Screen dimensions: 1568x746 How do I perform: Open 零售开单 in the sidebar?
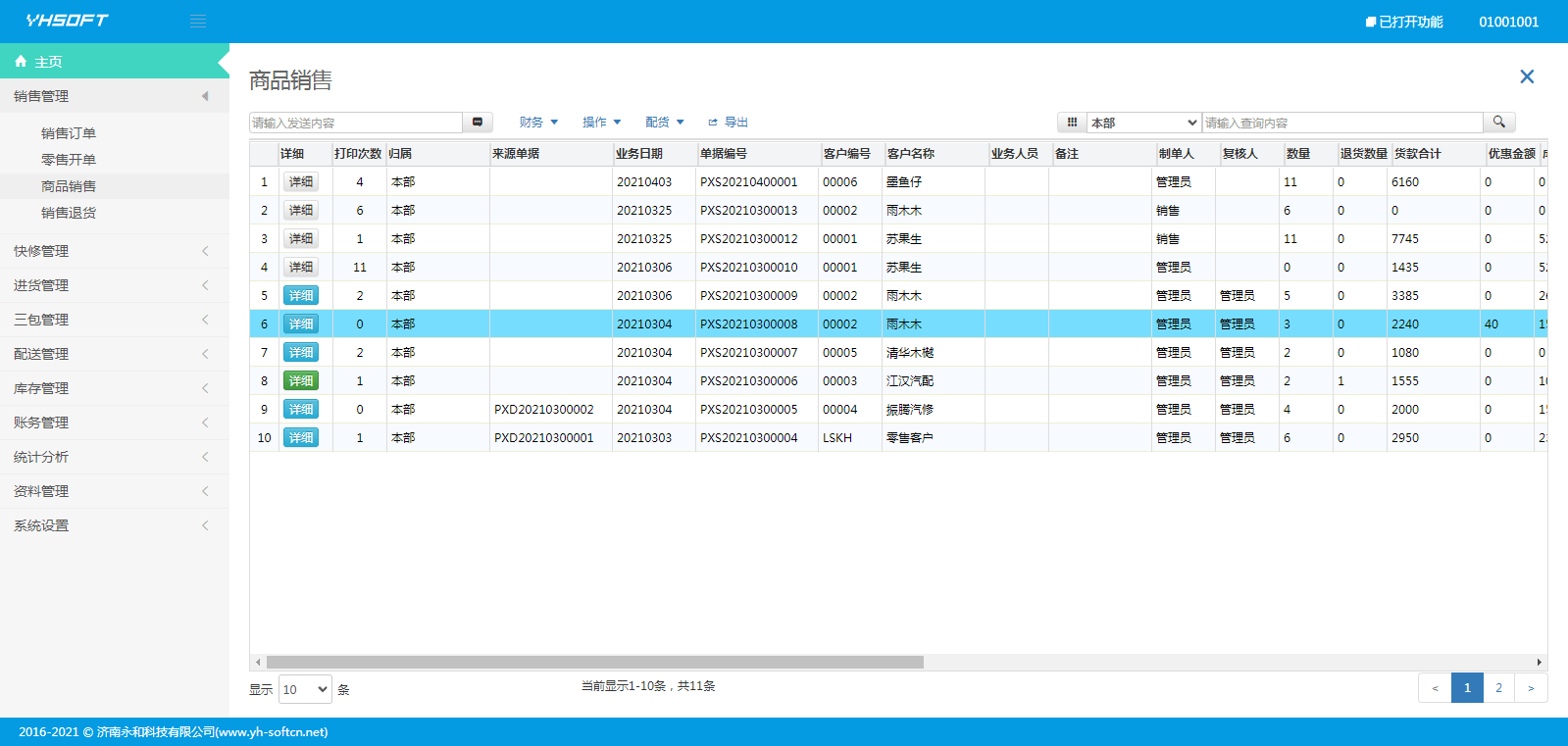69,160
